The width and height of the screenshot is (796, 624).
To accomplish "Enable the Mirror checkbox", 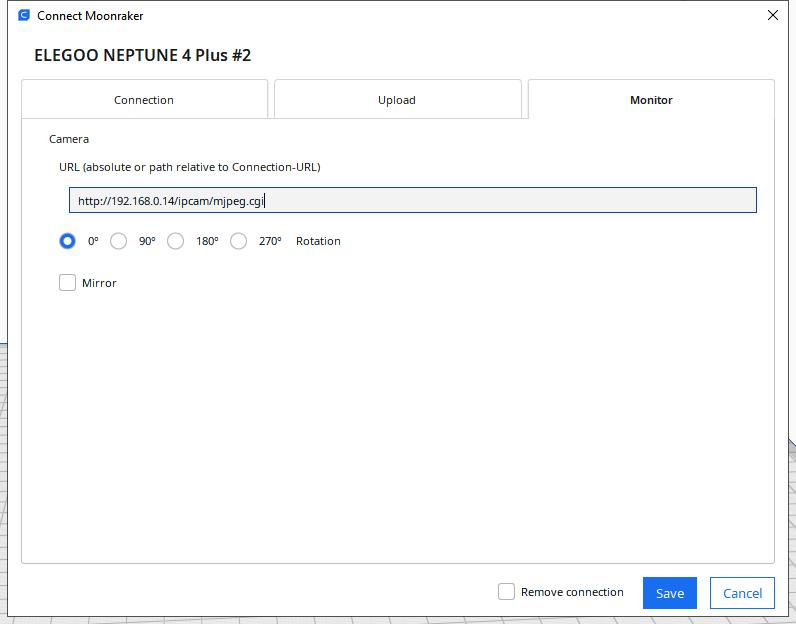I will click(x=68, y=282).
